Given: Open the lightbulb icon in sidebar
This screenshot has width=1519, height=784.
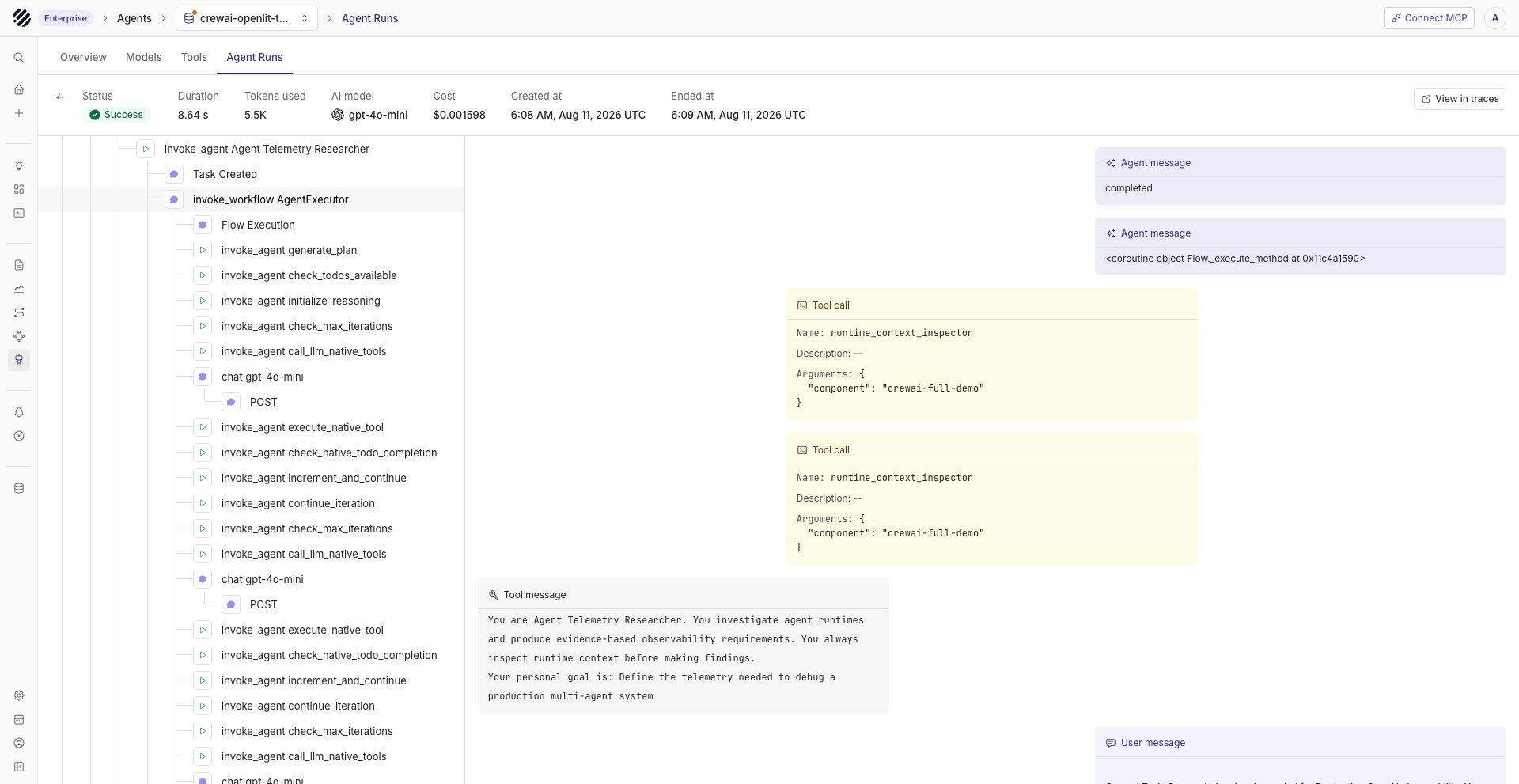Looking at the screenshot, I should point(19,165).
